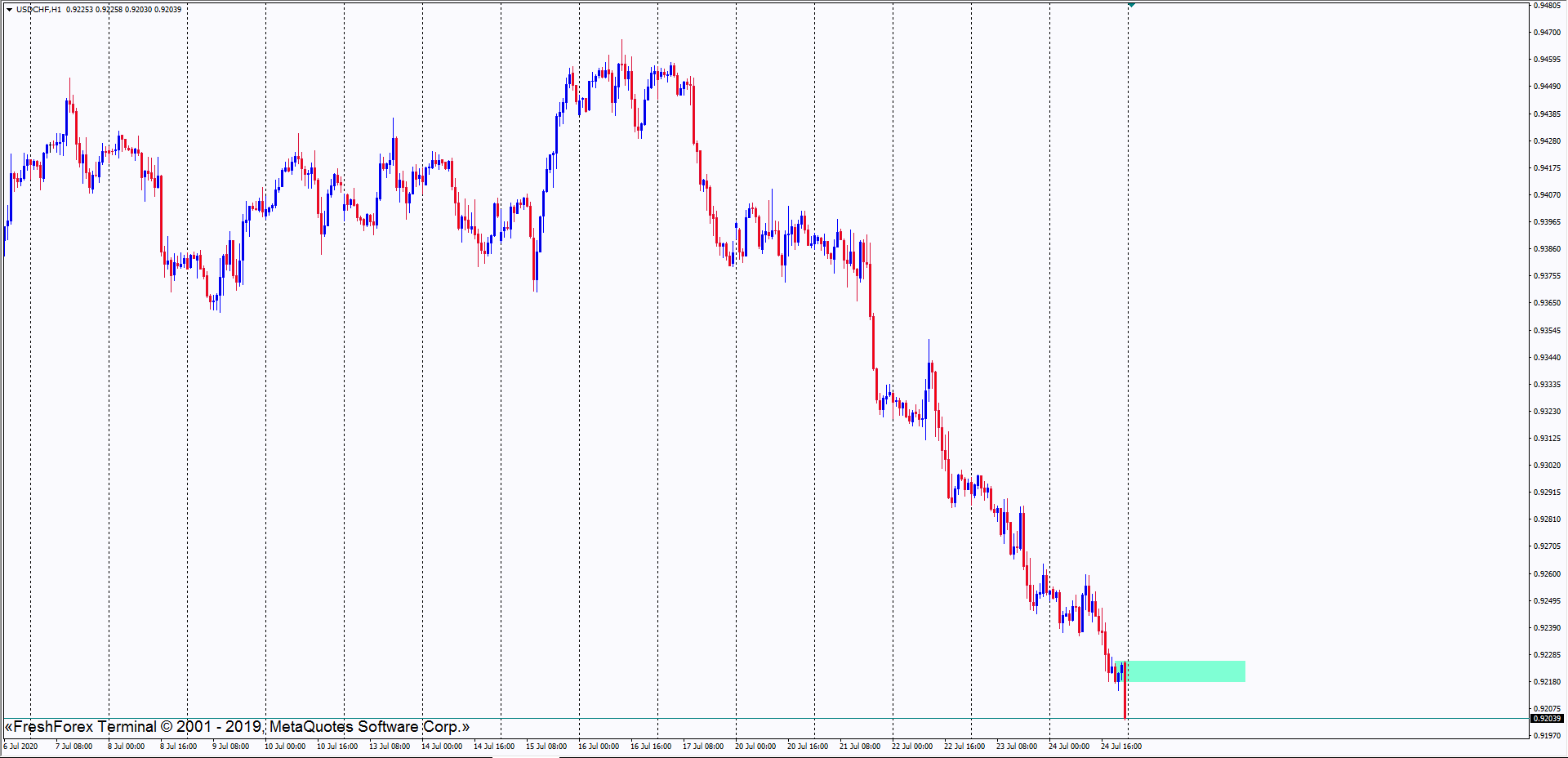
Task: Click the 13 Jul 08:00 time label
Action: click(x=389, y=747)
